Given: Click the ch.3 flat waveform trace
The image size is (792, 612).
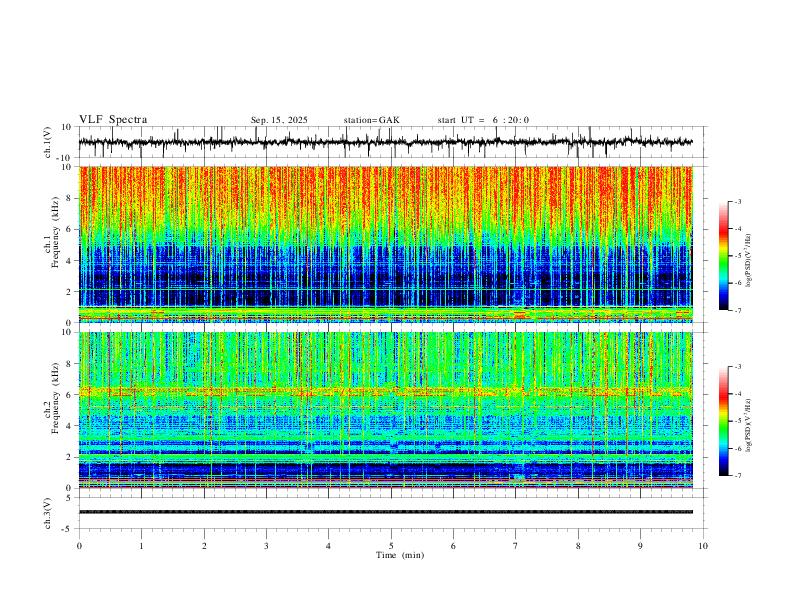Looking at the screenshot, I should coord(385,512).
